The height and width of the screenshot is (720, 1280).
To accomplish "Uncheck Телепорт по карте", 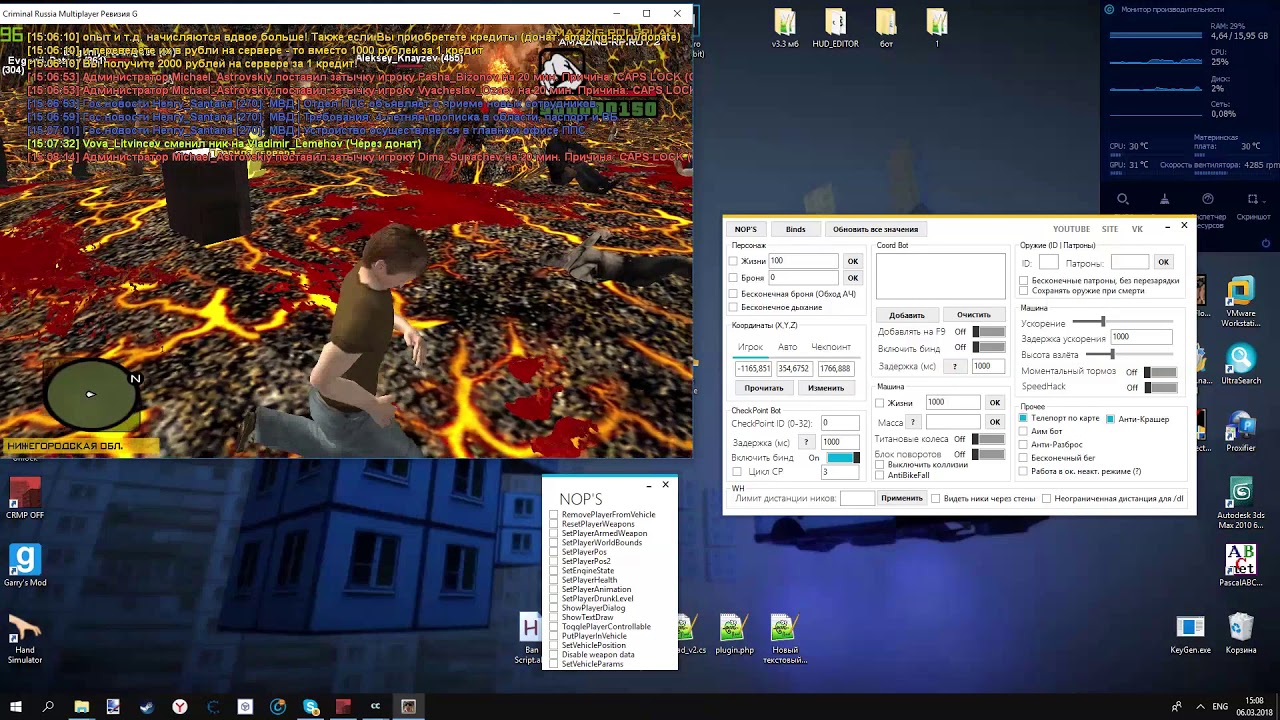I will (x=1023, y=419).
